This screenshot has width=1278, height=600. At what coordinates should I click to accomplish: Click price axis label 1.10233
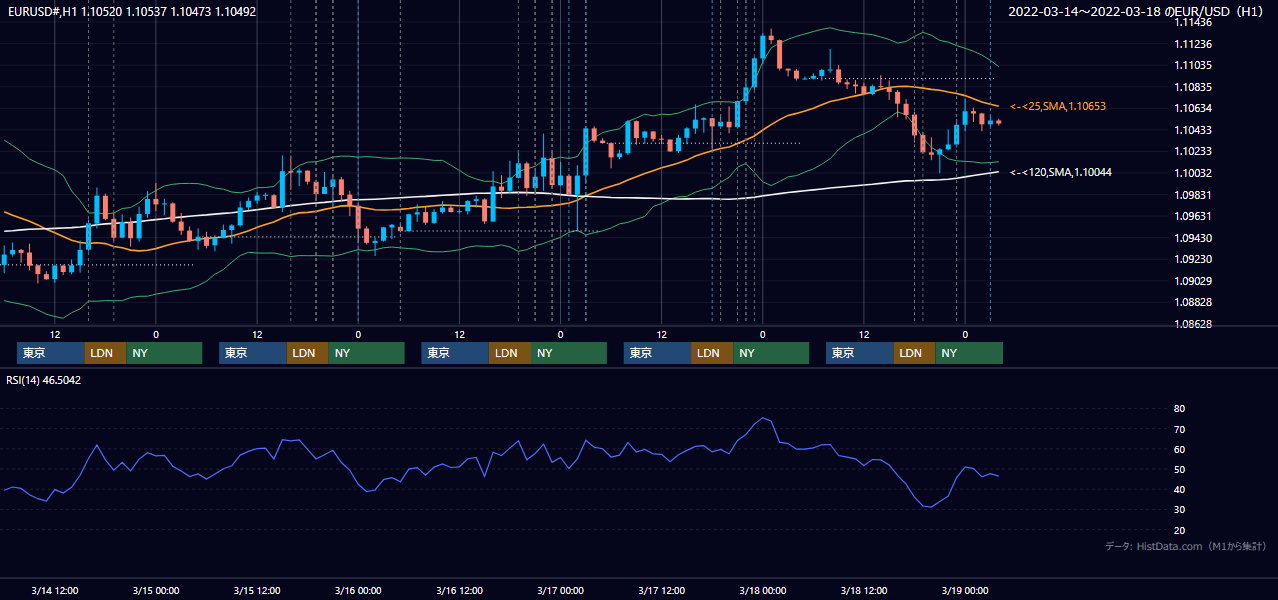[1193, 151]
